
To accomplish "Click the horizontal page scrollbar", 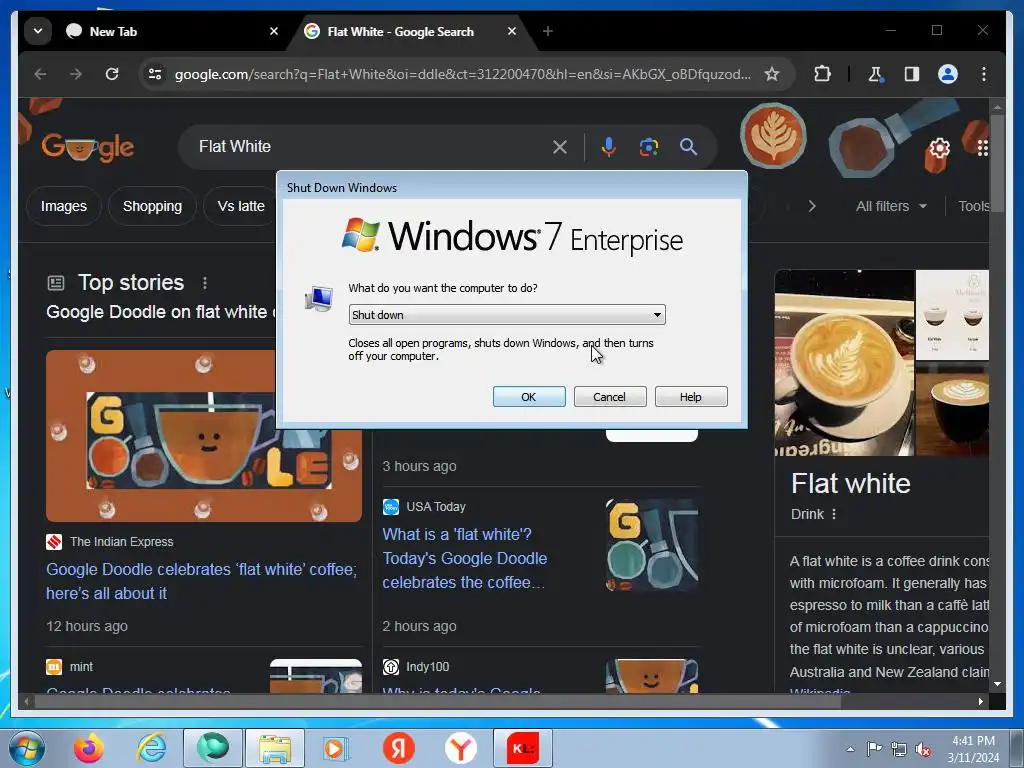I will click(x=438, y=701).
